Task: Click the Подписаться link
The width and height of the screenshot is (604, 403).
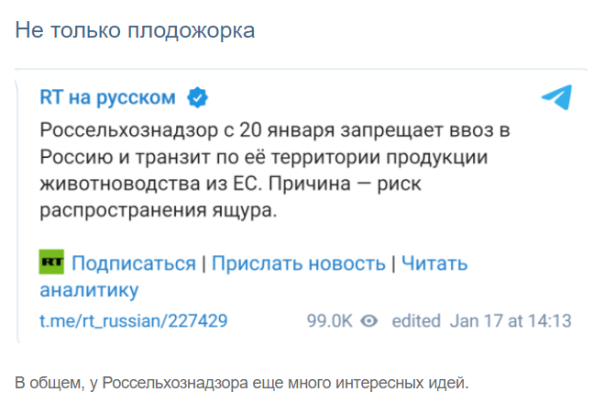Action: pyautogui.click(x=134, y=263)
